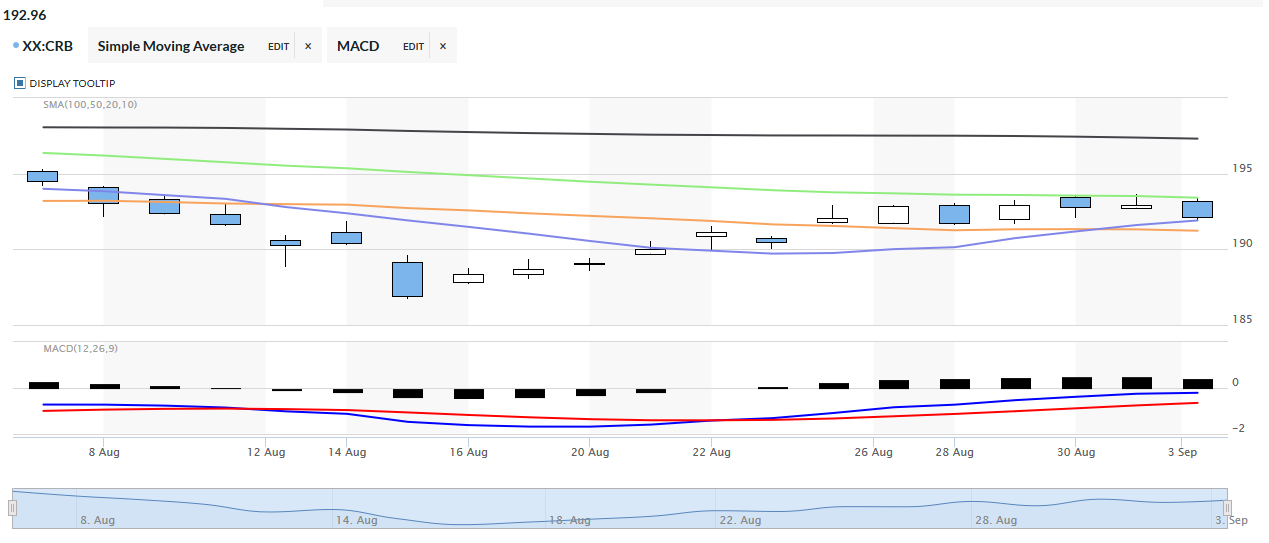Click the large blue candlestick after 14 Aug
1269x543 pixels.
pos(407,279)
